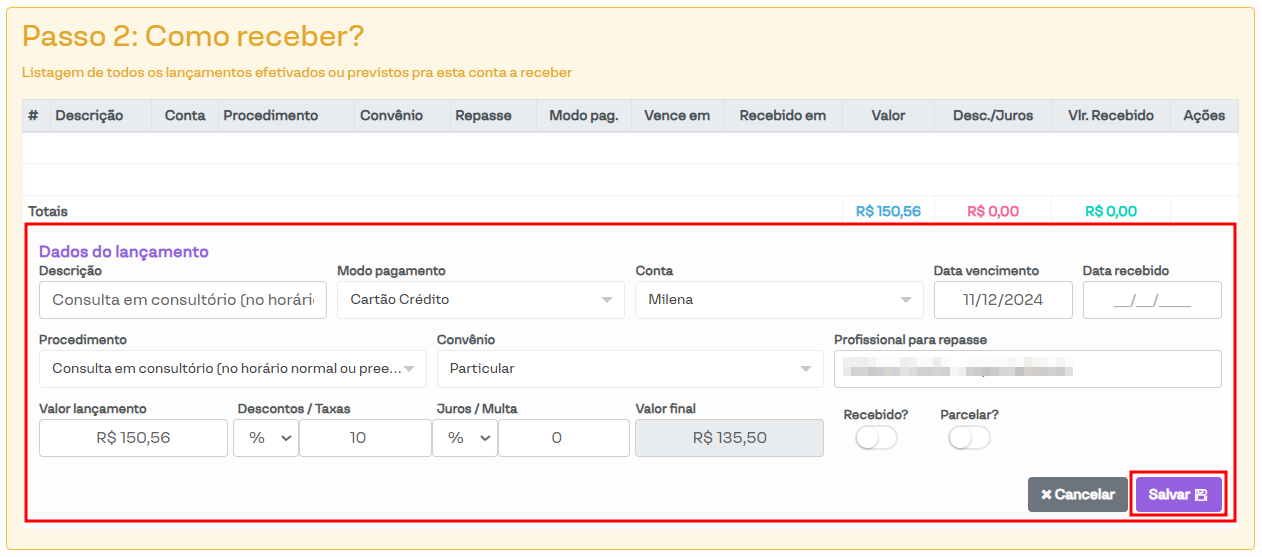
Task: Toggle the Recebido? switch
Action: coord(876,438)
